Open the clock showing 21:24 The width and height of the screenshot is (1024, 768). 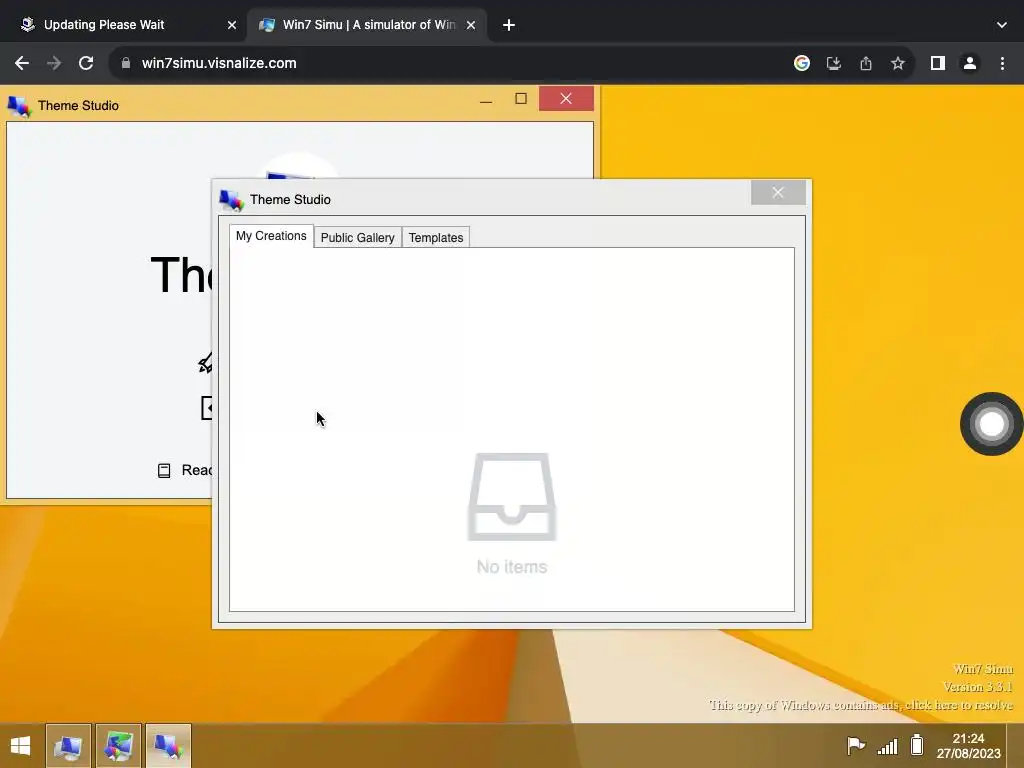coord(968,746)
